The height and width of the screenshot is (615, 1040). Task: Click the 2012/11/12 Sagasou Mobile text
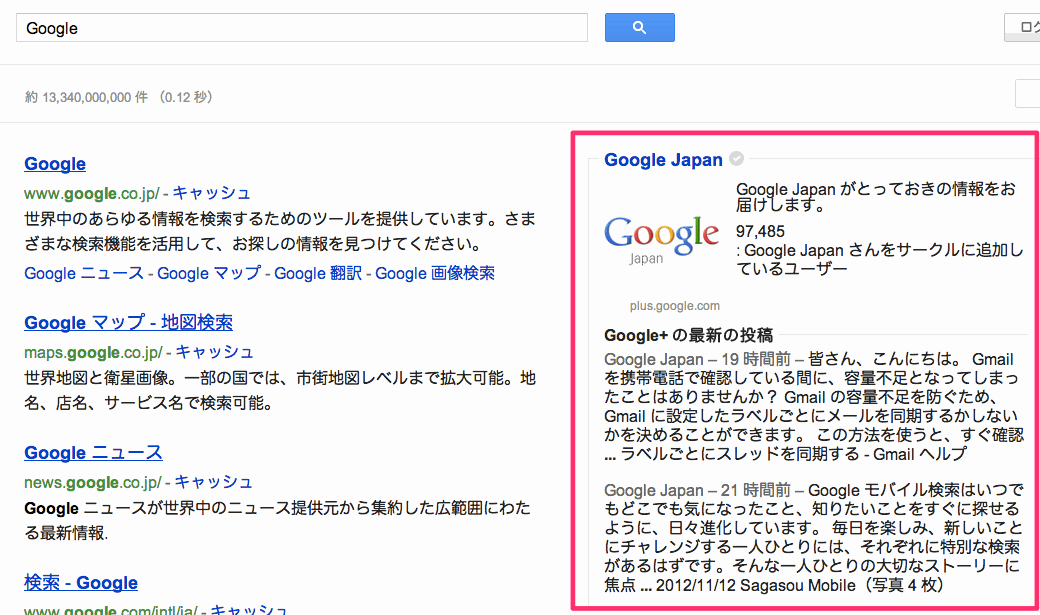755,585
